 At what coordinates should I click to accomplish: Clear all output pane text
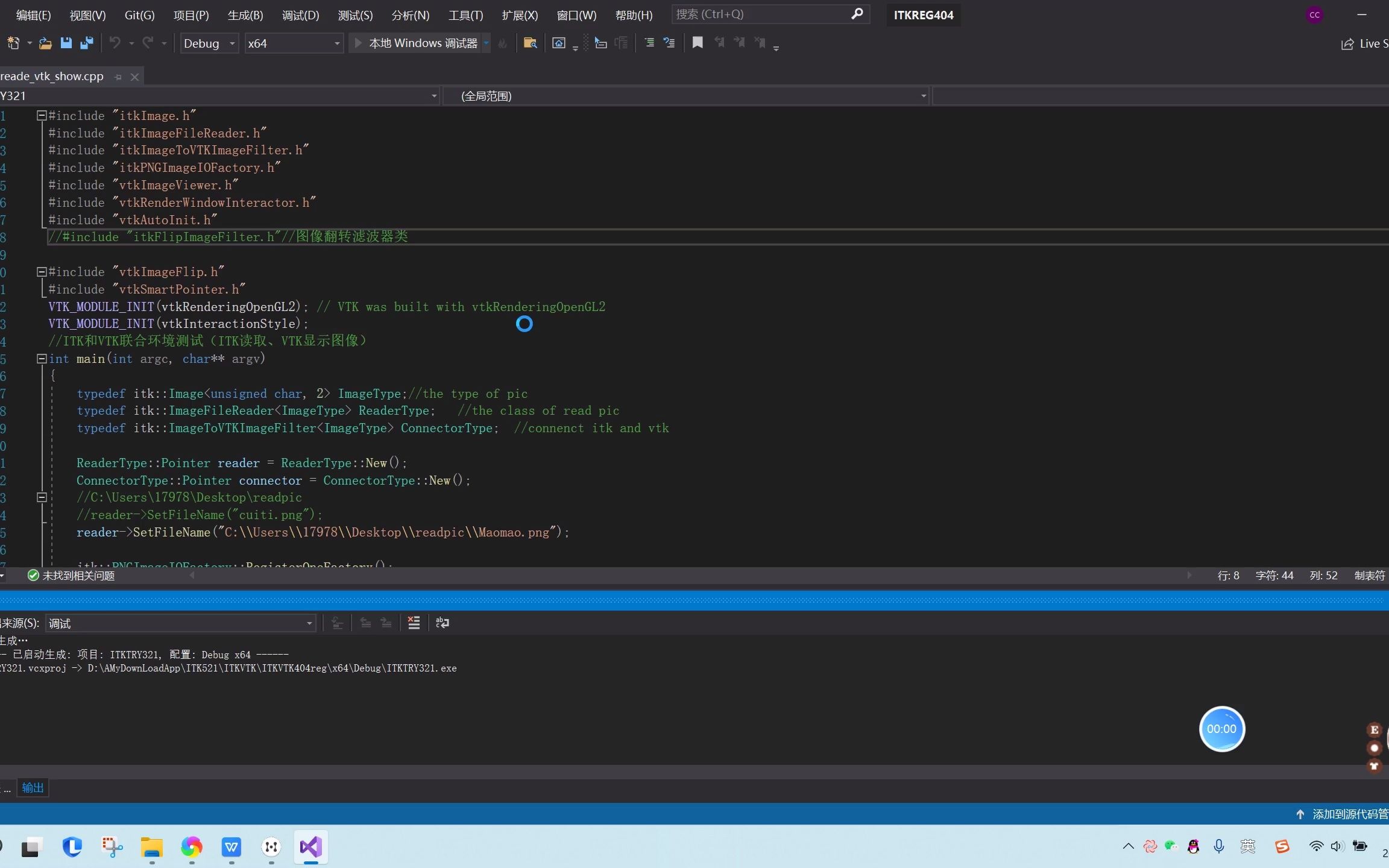click(x=414, y=623)
